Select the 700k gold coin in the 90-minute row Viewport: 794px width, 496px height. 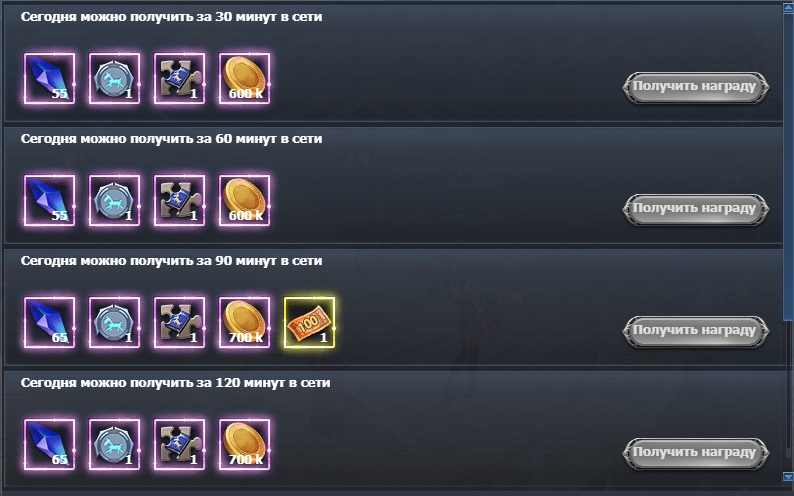[x=244, y=322]
